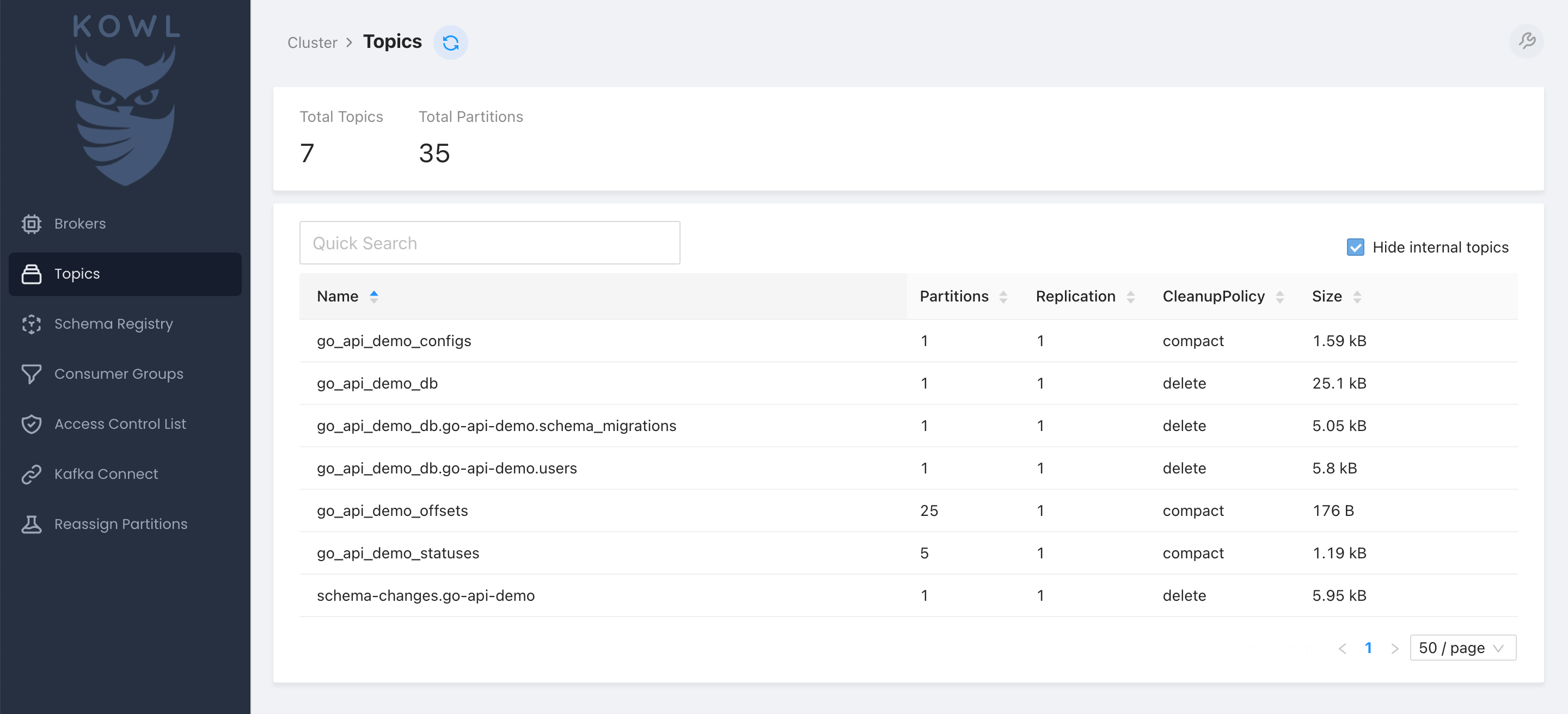The image size is (1568, 714).
Task: Uncheck Hide internal topics checkbox
Action: [x=1355, y=248]
